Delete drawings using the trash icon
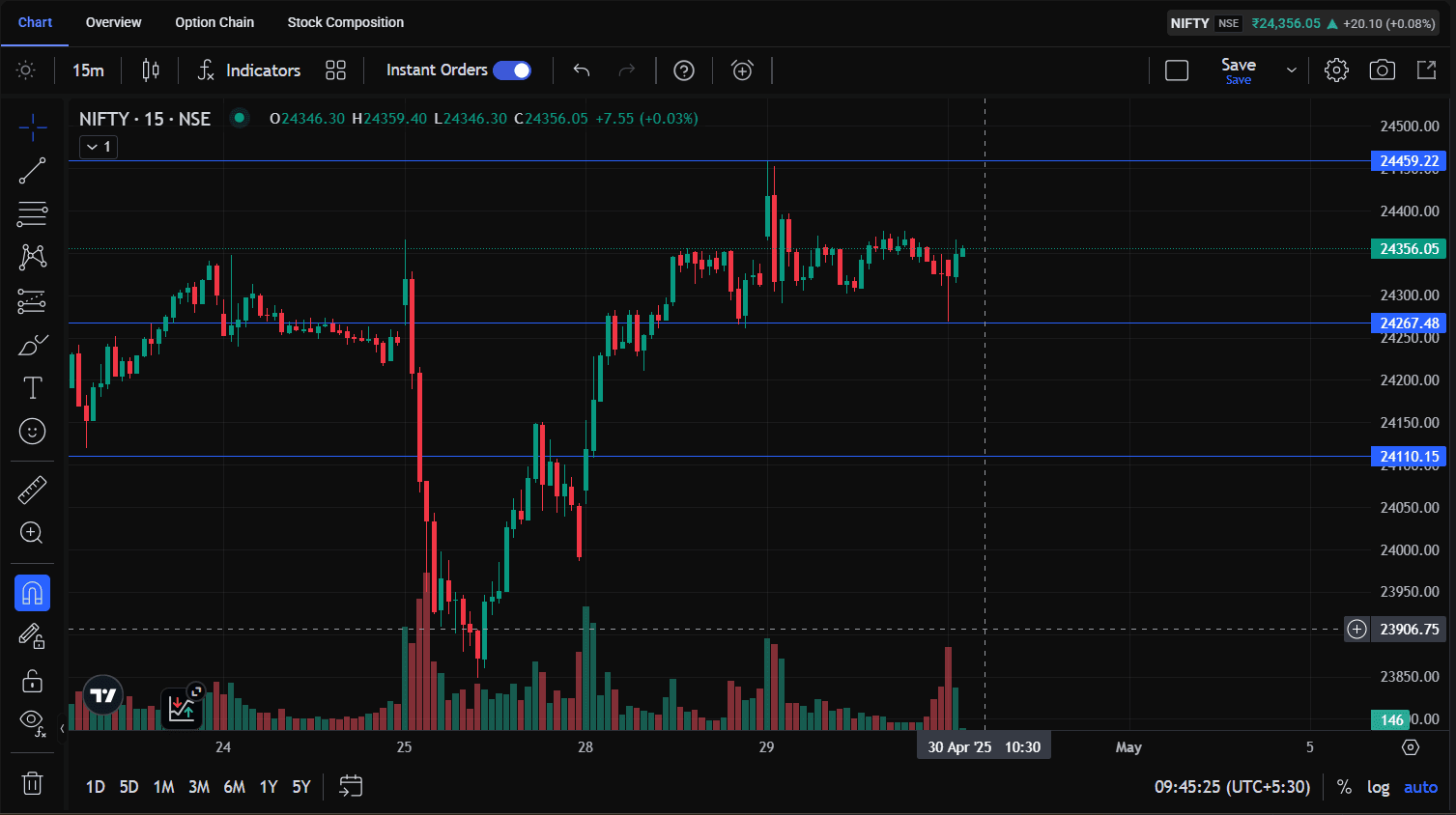This screenshot has width=1456, height=815. [32, 783]
